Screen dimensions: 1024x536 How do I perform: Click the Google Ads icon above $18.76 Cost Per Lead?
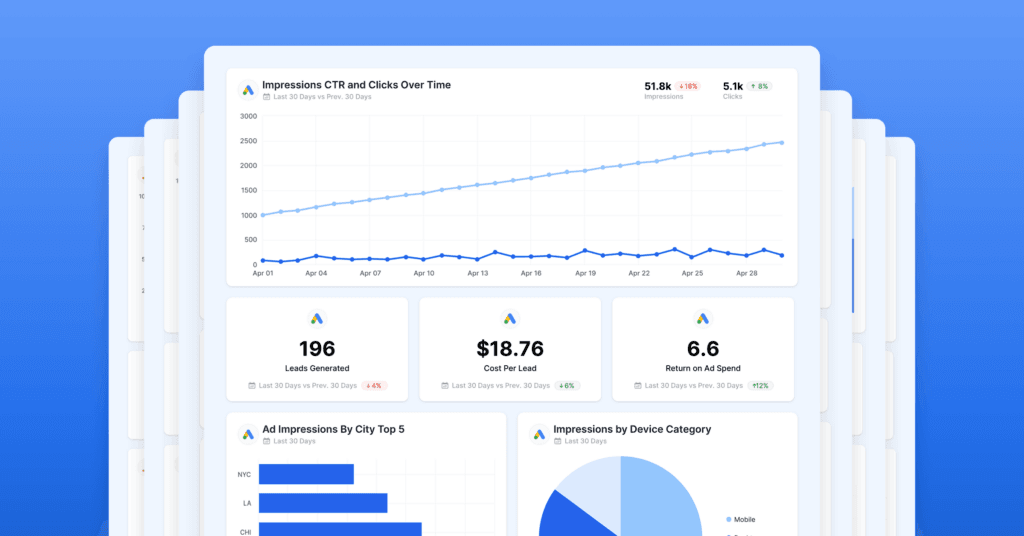pos(510,319)
